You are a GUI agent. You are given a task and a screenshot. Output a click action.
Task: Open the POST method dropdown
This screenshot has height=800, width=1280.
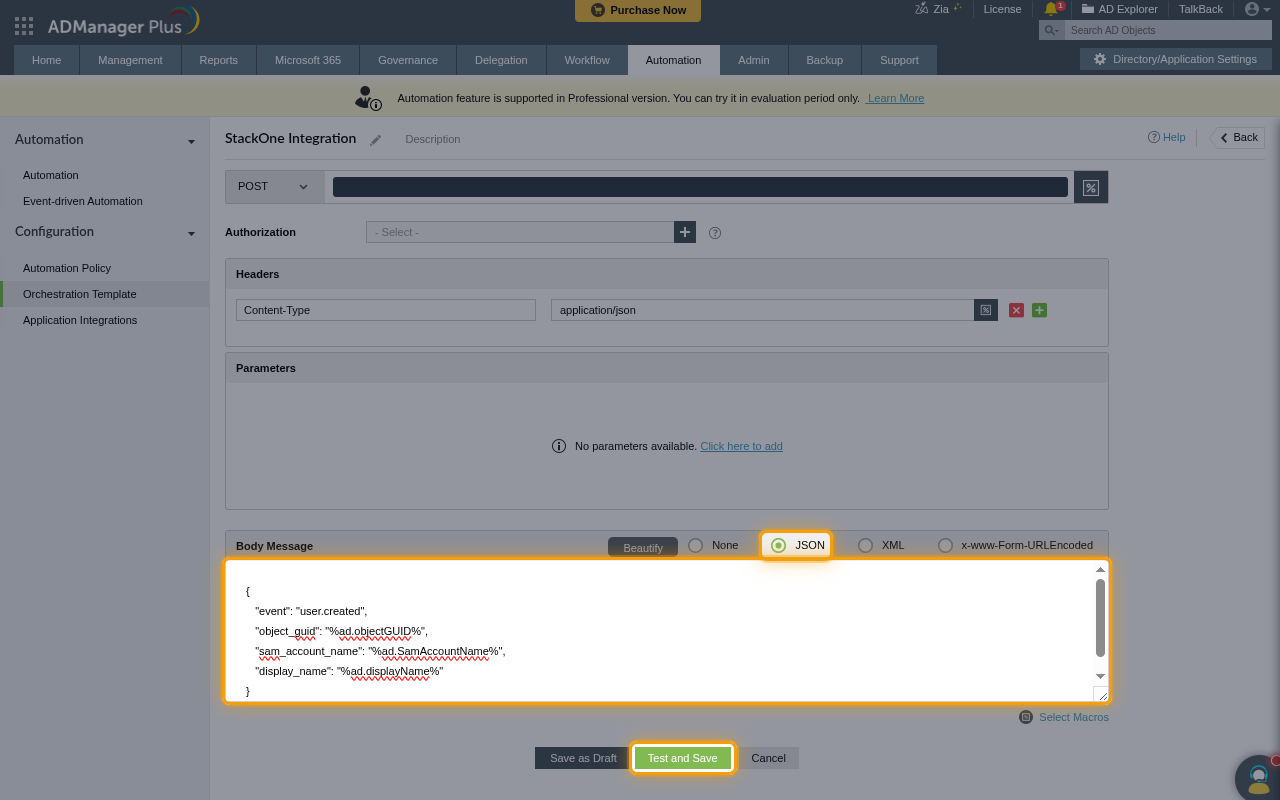(275, 187)
